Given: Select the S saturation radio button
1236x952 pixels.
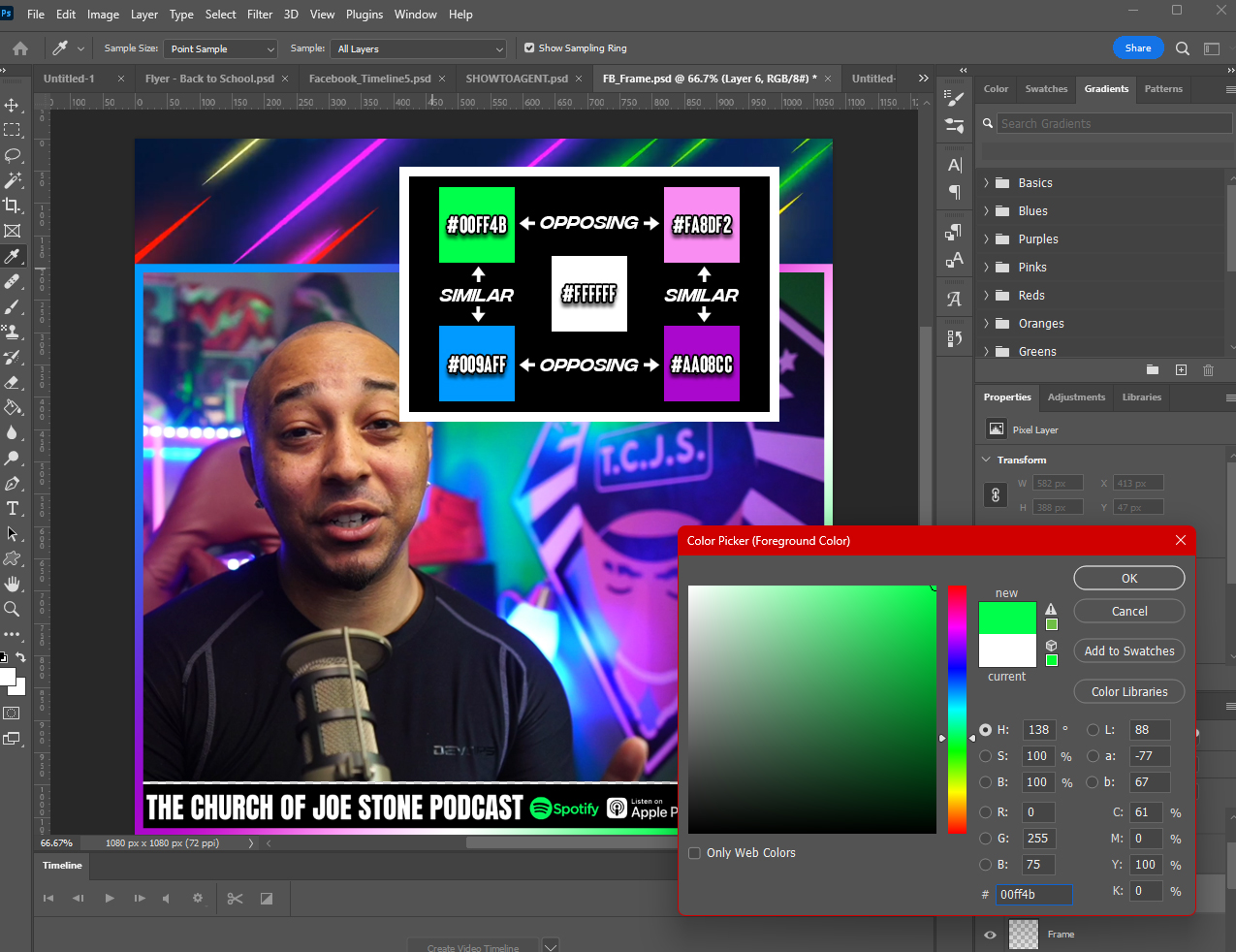Looking at the screenshot, I should [x=986, y=756].
